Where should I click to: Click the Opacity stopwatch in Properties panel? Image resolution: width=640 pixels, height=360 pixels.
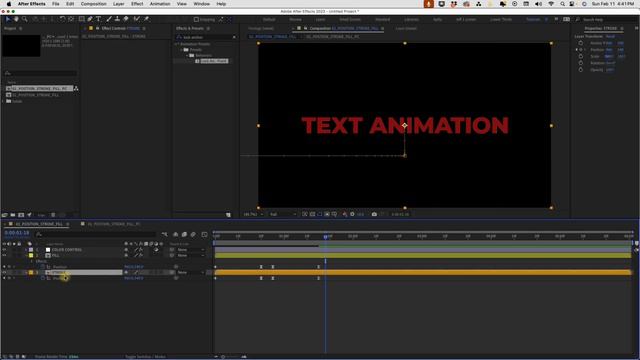point(581,69)
